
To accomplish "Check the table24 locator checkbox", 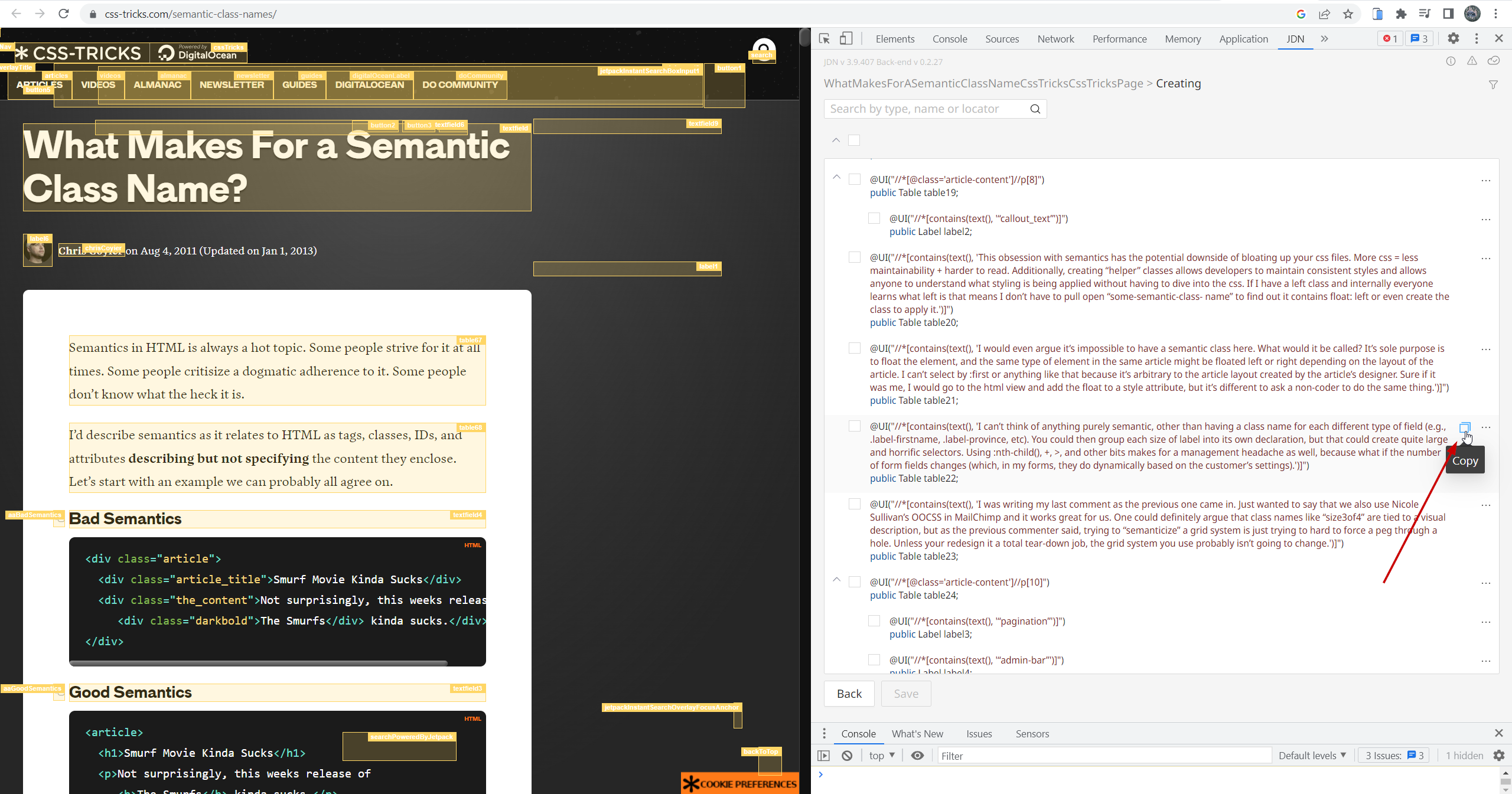I will [855, 582].
